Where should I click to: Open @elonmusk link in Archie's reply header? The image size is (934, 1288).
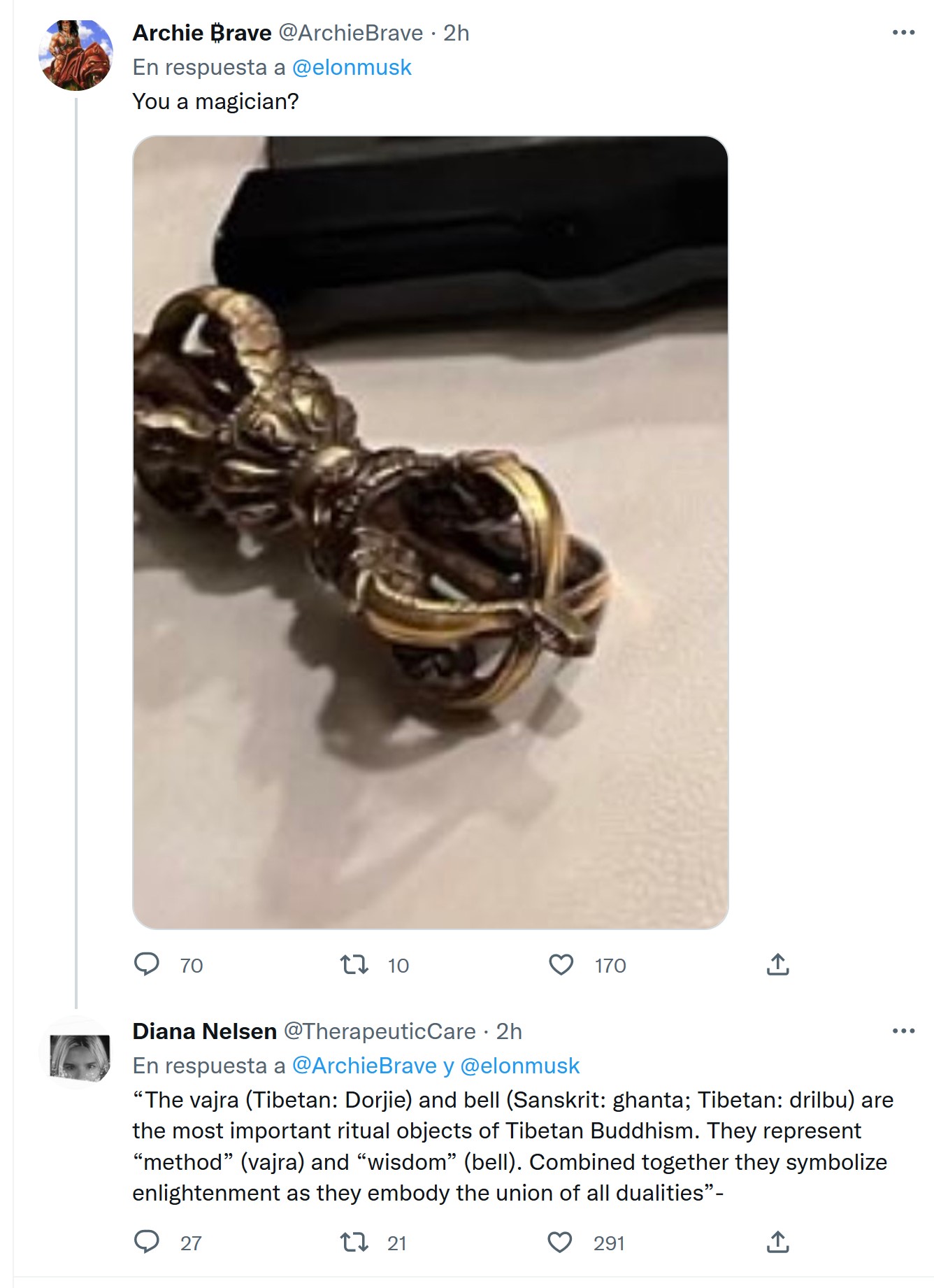[x=352, y=67]
